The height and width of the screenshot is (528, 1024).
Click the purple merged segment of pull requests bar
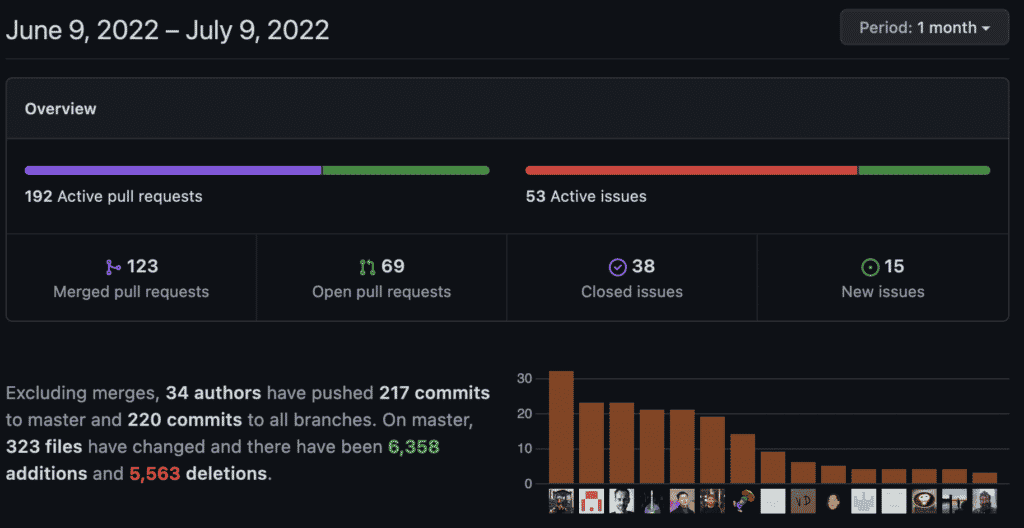pyautogui.click(x=172, y=171)
